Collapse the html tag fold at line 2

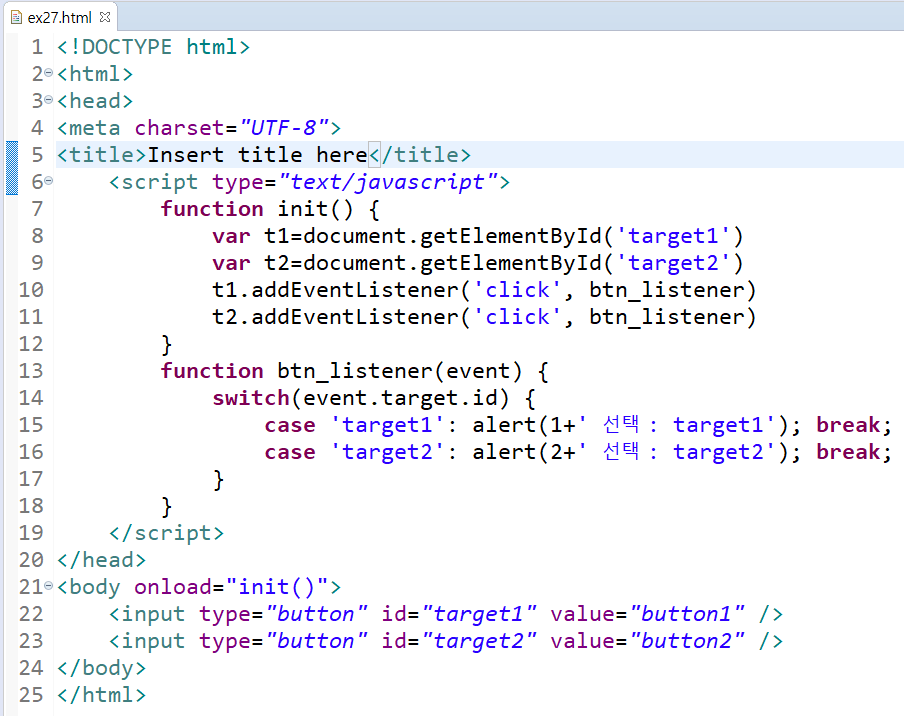(48, 73)
